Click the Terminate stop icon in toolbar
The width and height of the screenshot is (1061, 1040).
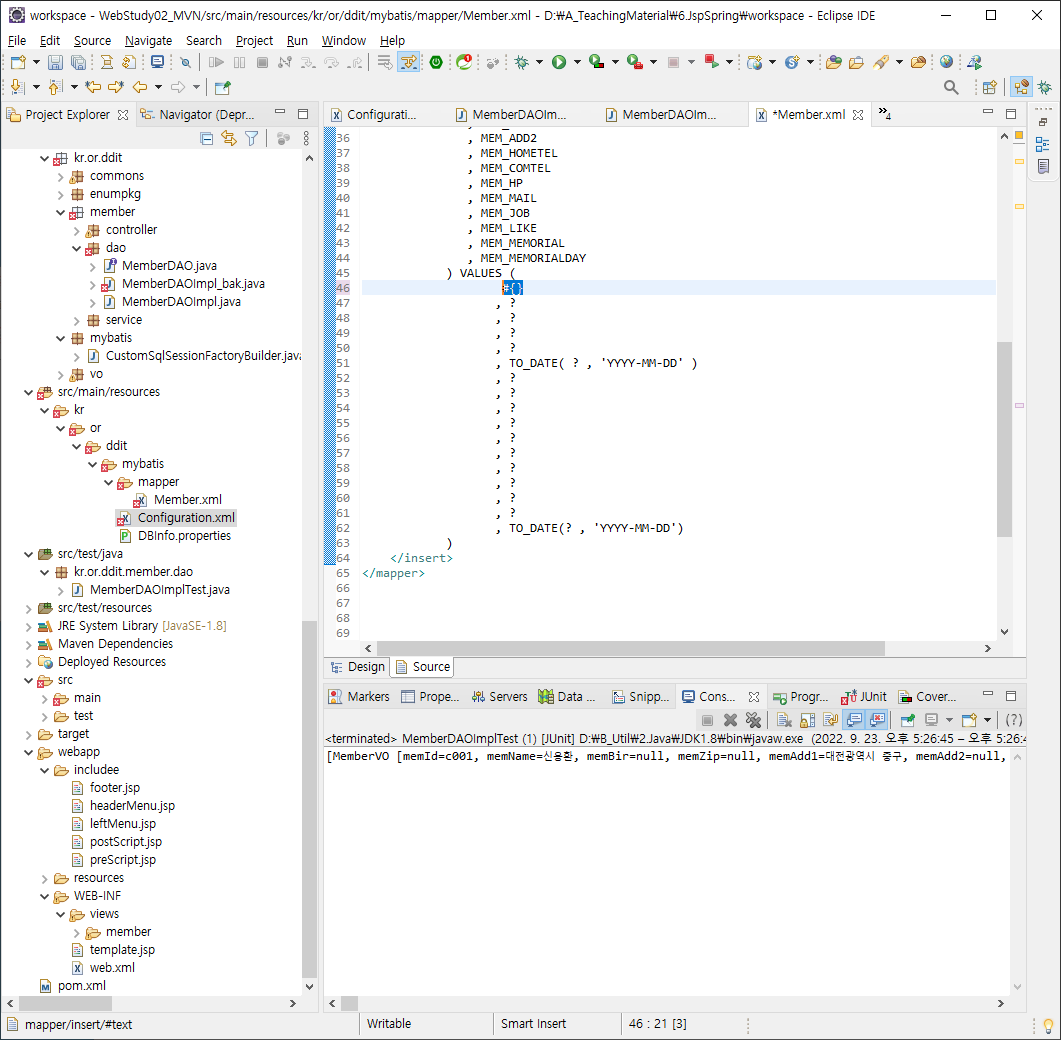point(263,62)
